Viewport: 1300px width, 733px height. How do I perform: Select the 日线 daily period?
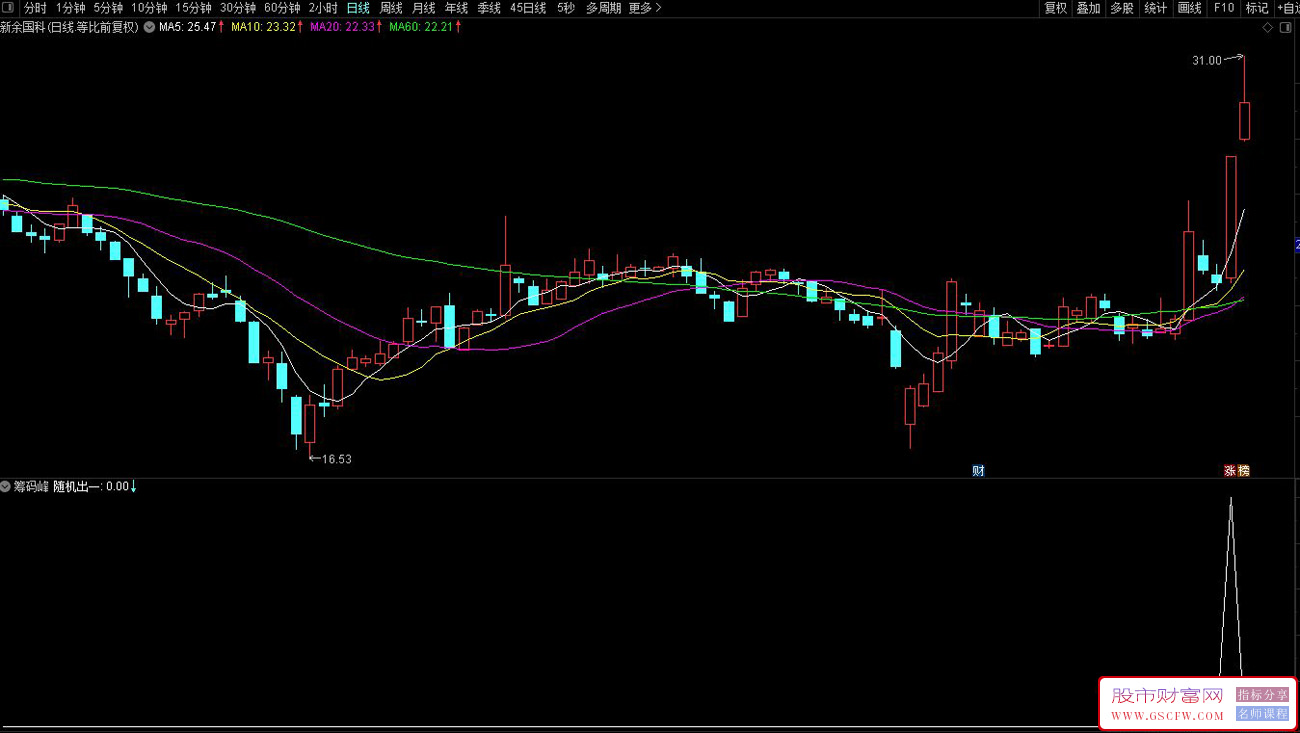pyautogui.click(x=357, y=8)
